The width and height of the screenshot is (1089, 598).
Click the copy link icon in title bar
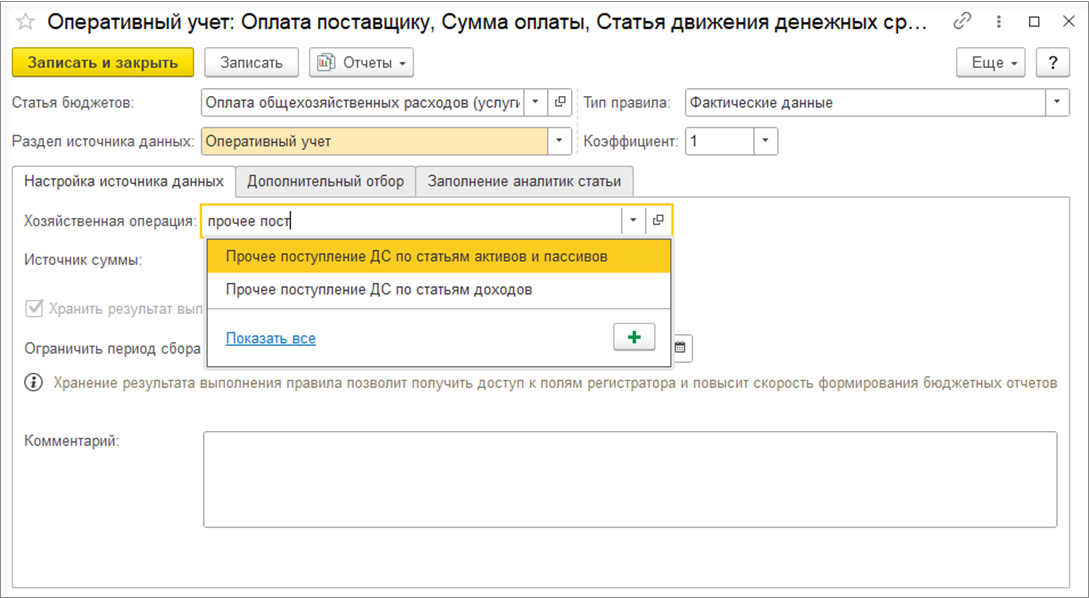tap(963, 21)
